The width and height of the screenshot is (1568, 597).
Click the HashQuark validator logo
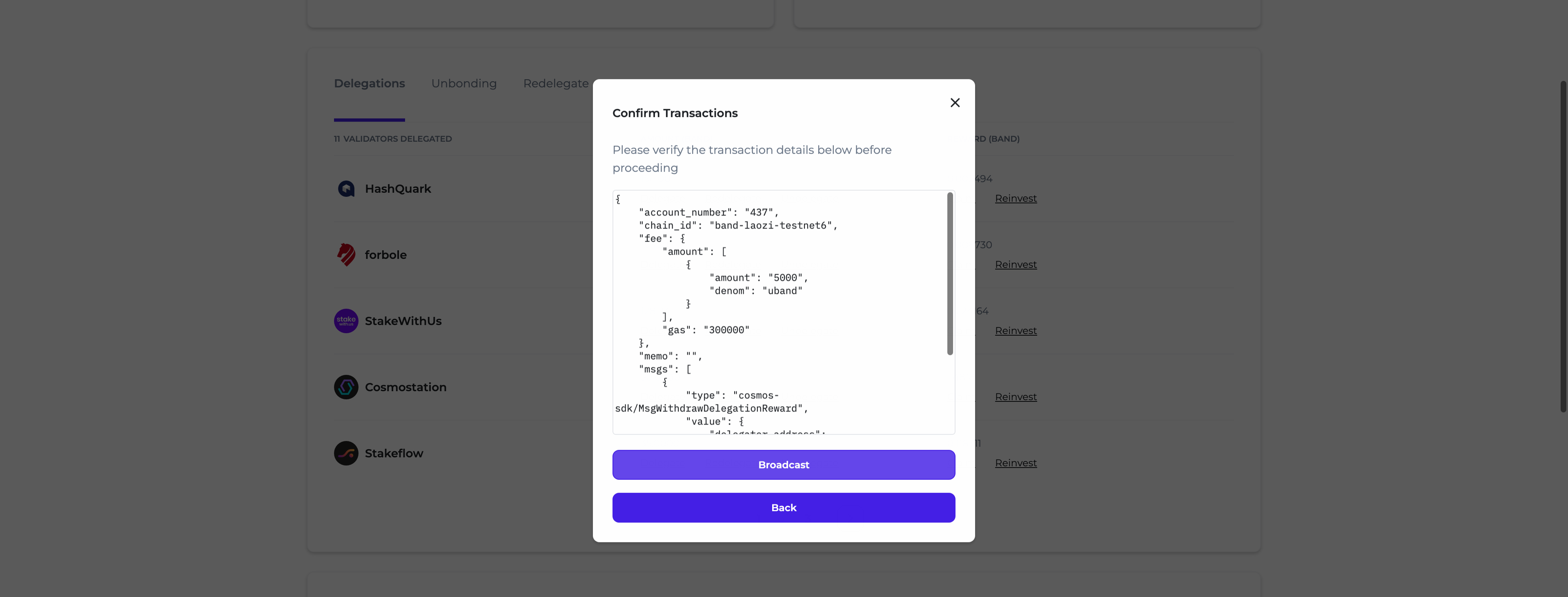[346, 189]
